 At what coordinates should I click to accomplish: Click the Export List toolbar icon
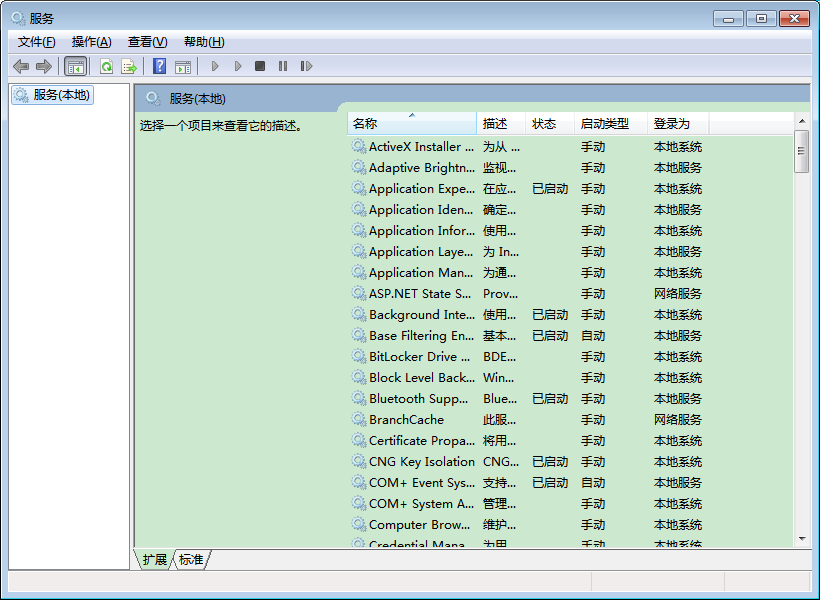129,66
